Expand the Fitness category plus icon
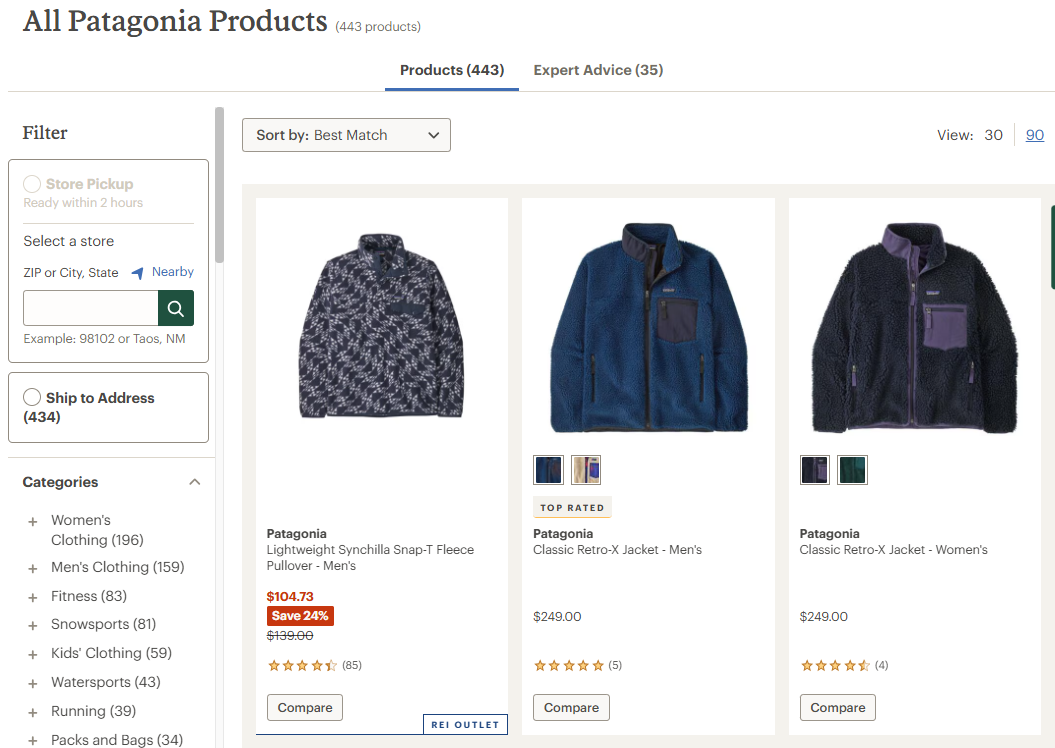1055x748 pixels. [x=33, y=597]
